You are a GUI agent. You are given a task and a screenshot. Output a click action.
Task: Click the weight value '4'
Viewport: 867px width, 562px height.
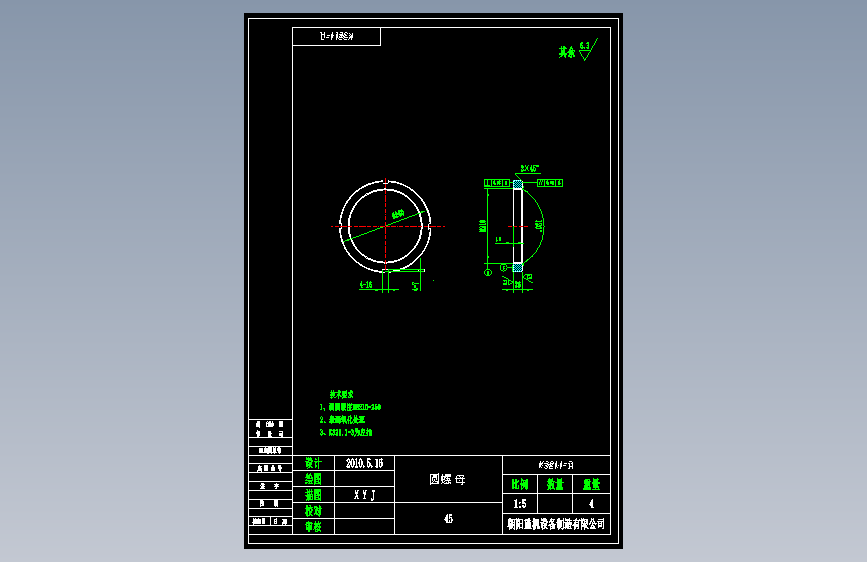tap(591, 504)
